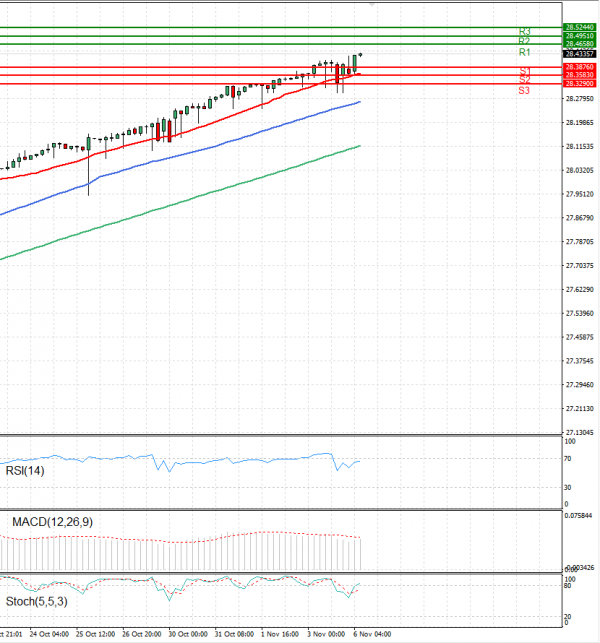
Task: Click the red 28.32900 price tag
Action: tap(579, 84)
